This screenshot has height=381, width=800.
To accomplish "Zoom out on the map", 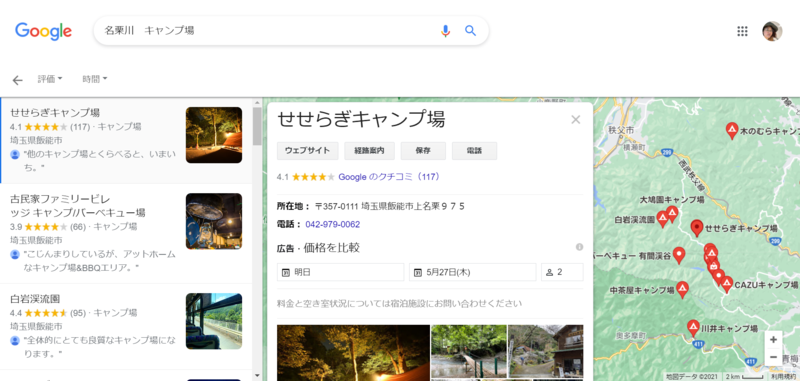I will pos(773,357).
